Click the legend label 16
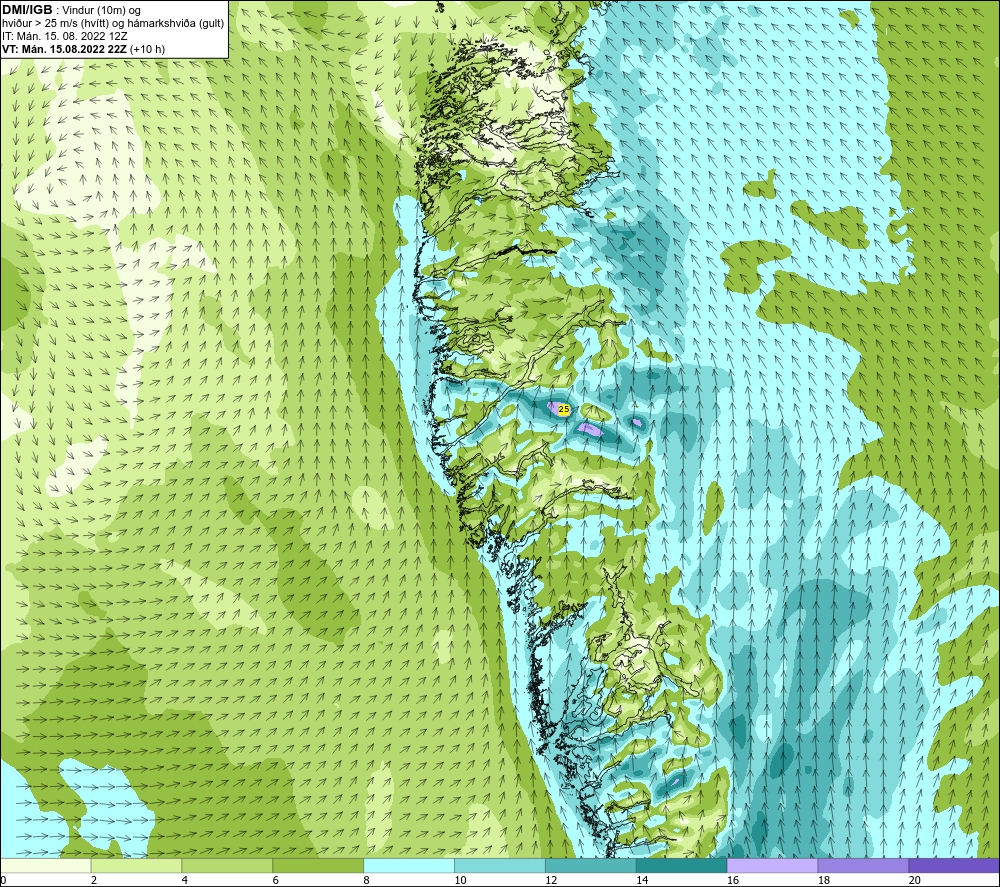 [733, 881]
